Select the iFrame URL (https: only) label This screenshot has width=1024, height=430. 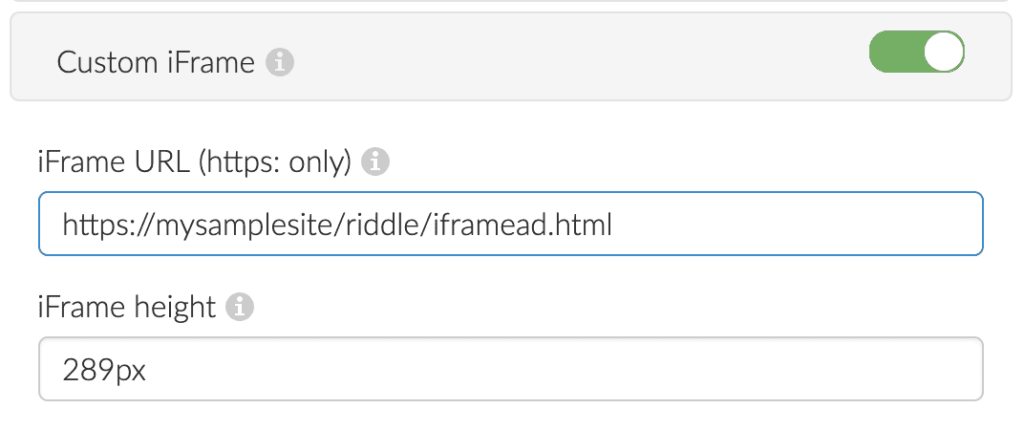195,163
